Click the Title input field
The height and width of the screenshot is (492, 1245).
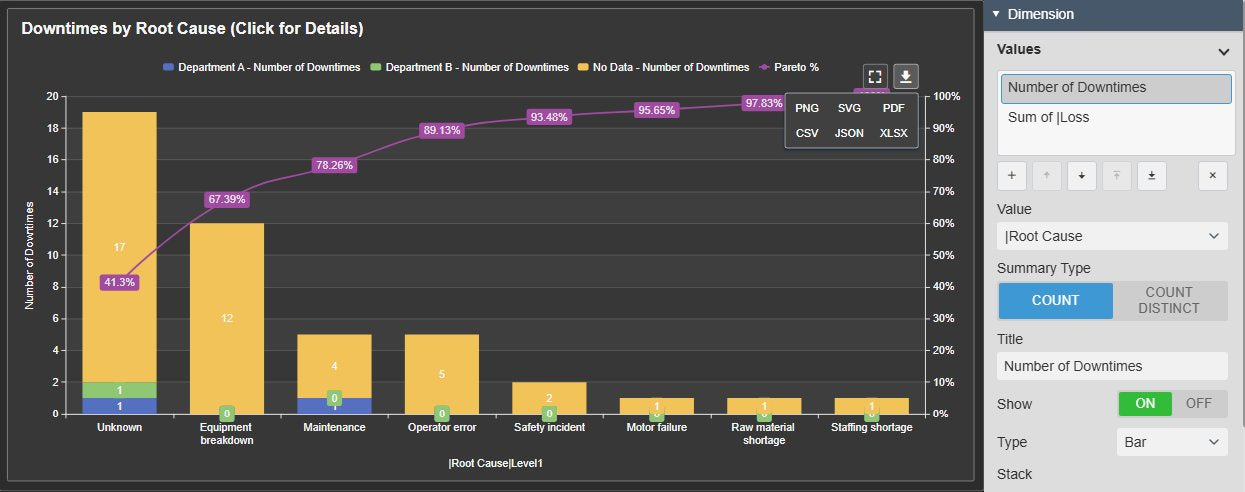coord(1112,366)
